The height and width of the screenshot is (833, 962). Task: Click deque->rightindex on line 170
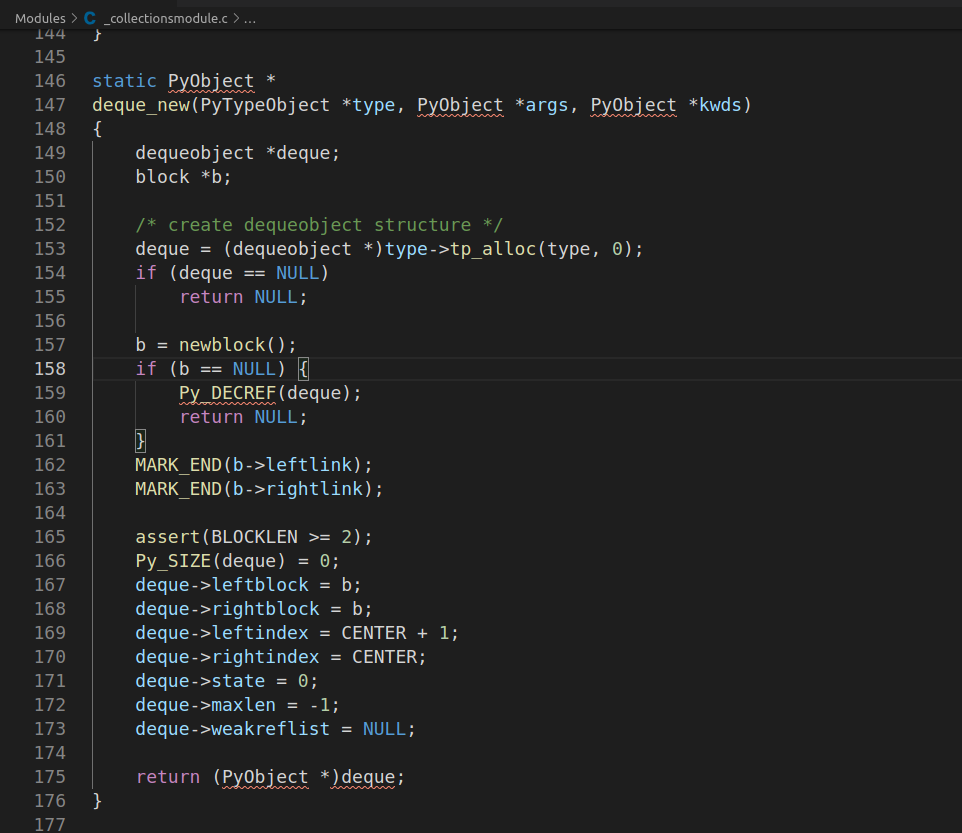tap(227, 656)
